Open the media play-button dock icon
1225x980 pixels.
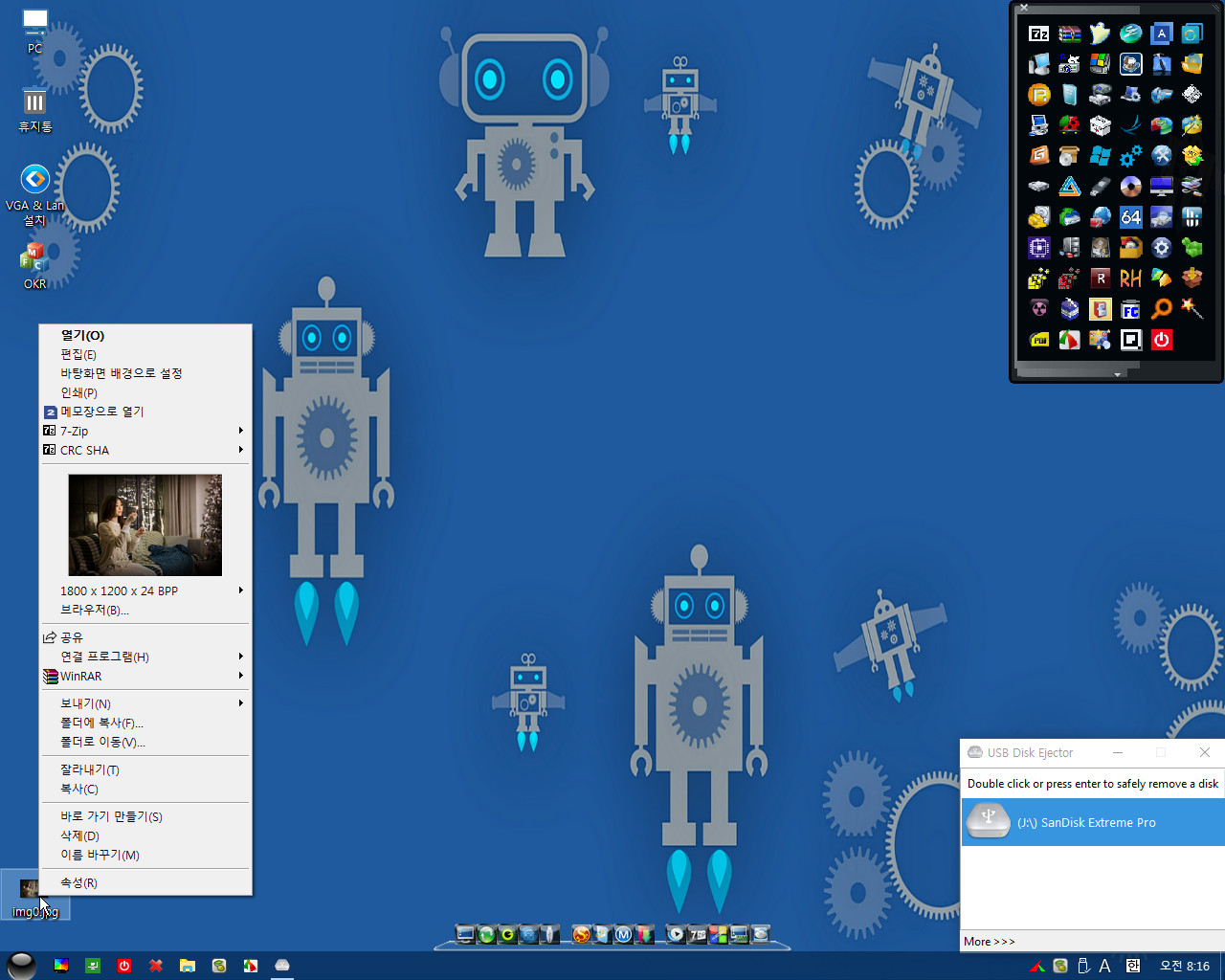tap(676, 934)
